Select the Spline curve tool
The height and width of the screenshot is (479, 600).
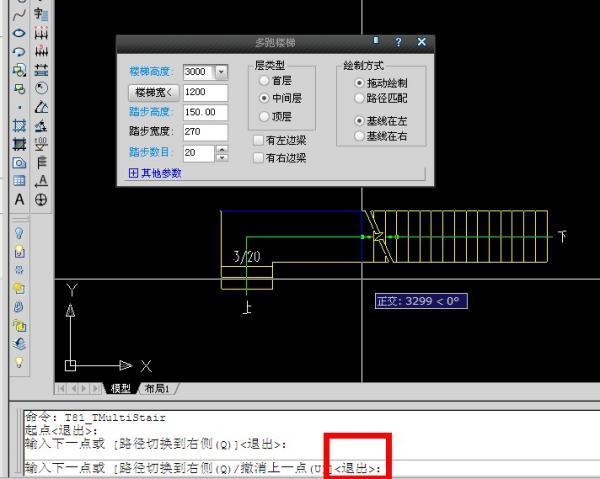click(19, 15)
